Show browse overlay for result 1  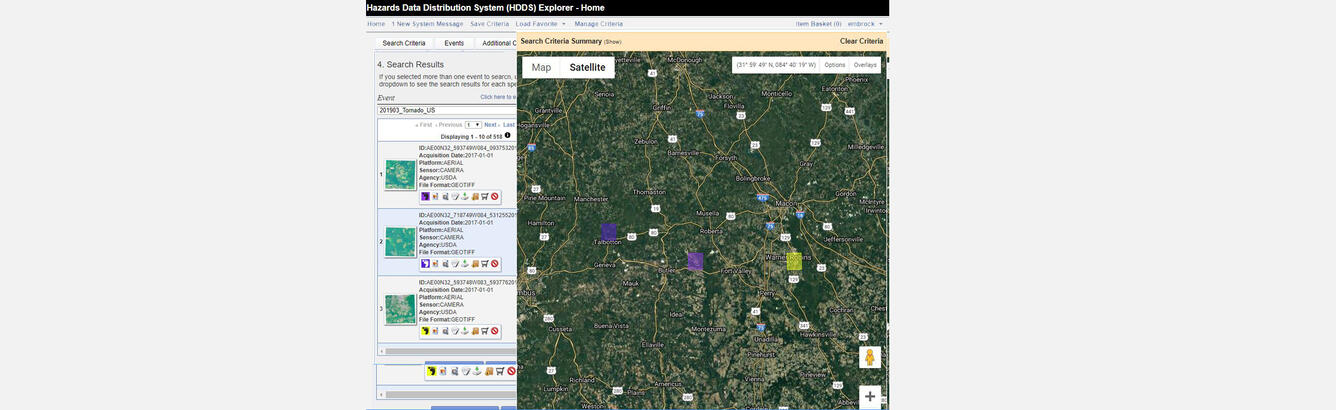[435, 196]
